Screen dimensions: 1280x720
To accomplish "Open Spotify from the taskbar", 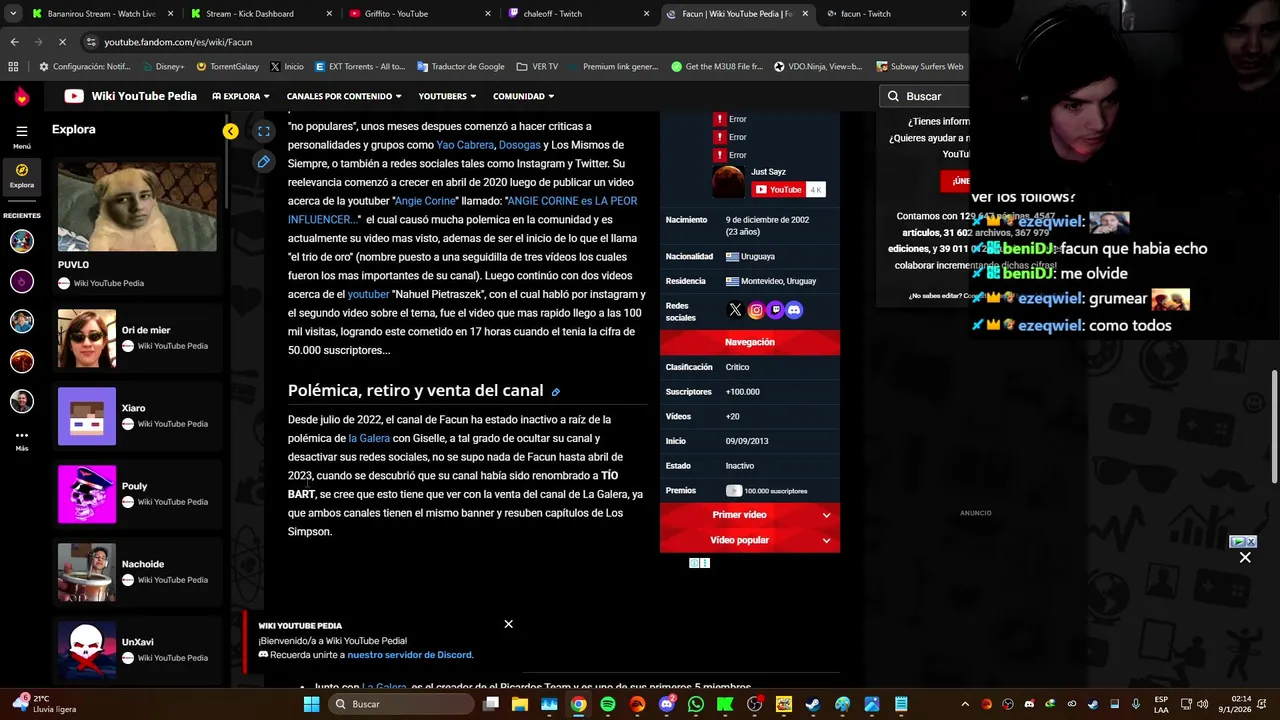I will coord(608,704).
